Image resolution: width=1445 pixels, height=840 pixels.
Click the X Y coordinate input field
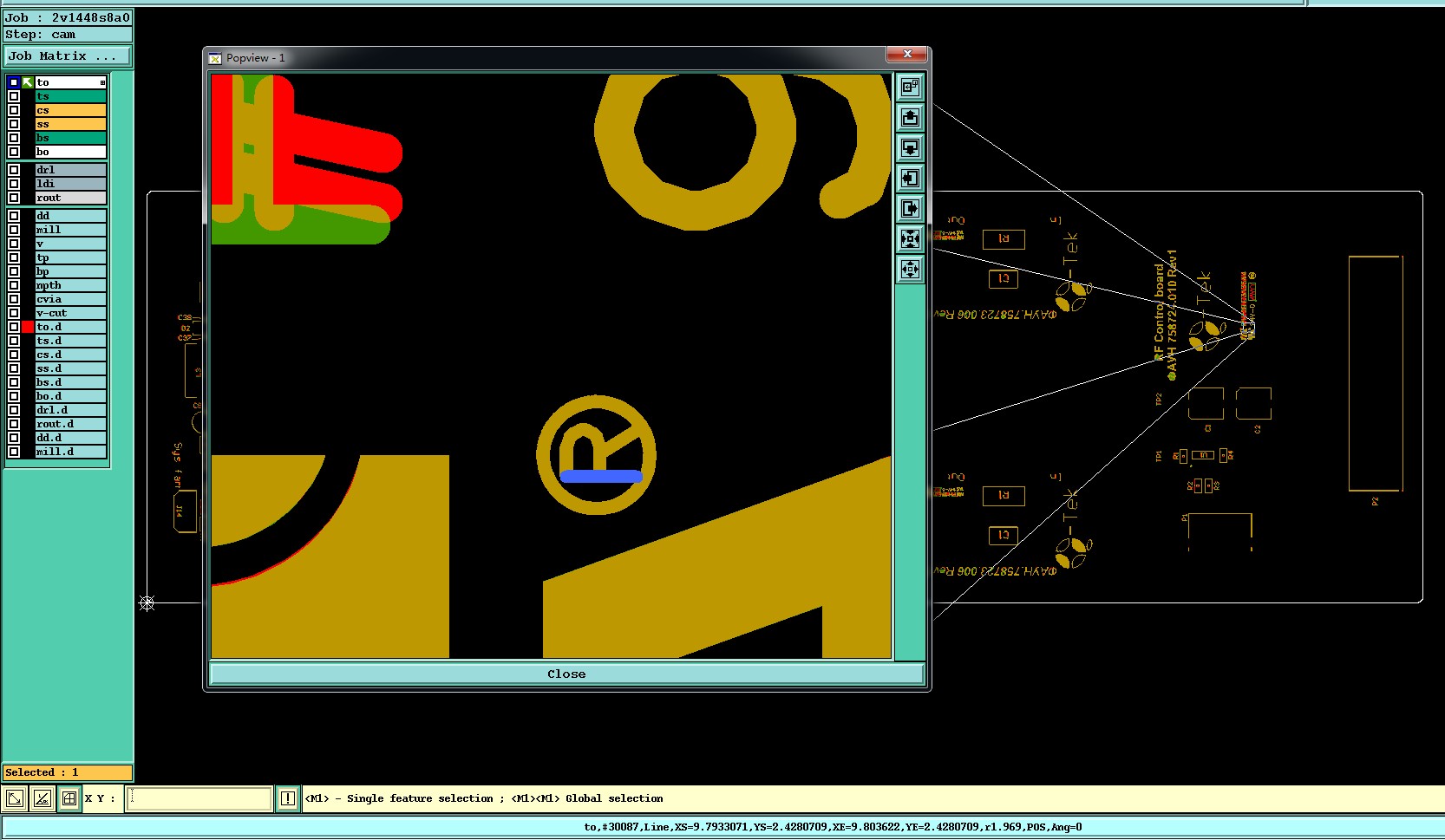[199, 798]
